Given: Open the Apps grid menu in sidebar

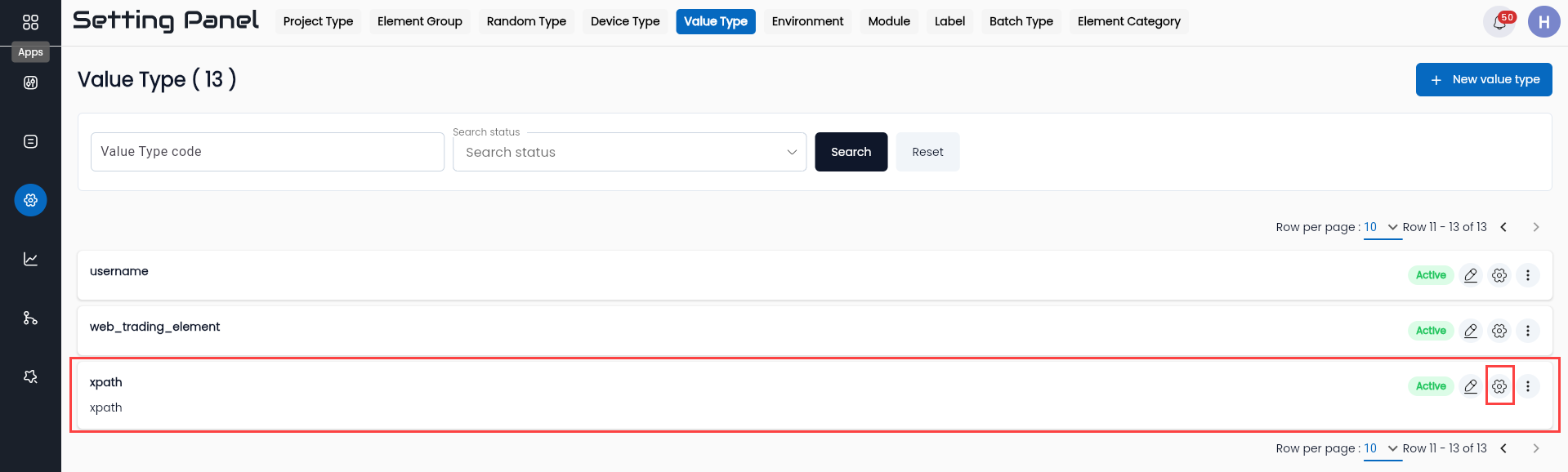Looking at the screenshot, I should point(30,22).
